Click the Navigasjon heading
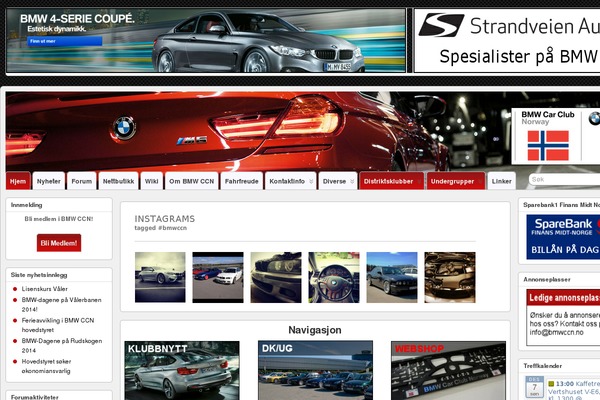 (x=315, y=330)
